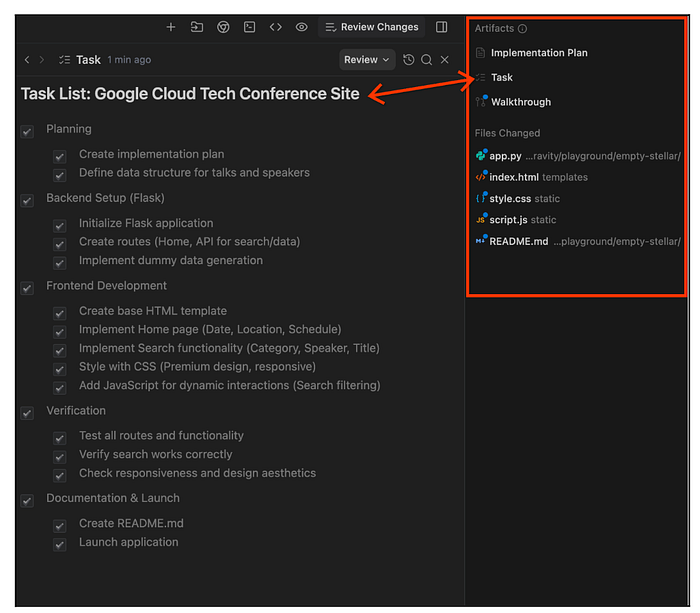
Task: Toggle the Backend Setup (Flask) checkbox
Action: [27, 200]
